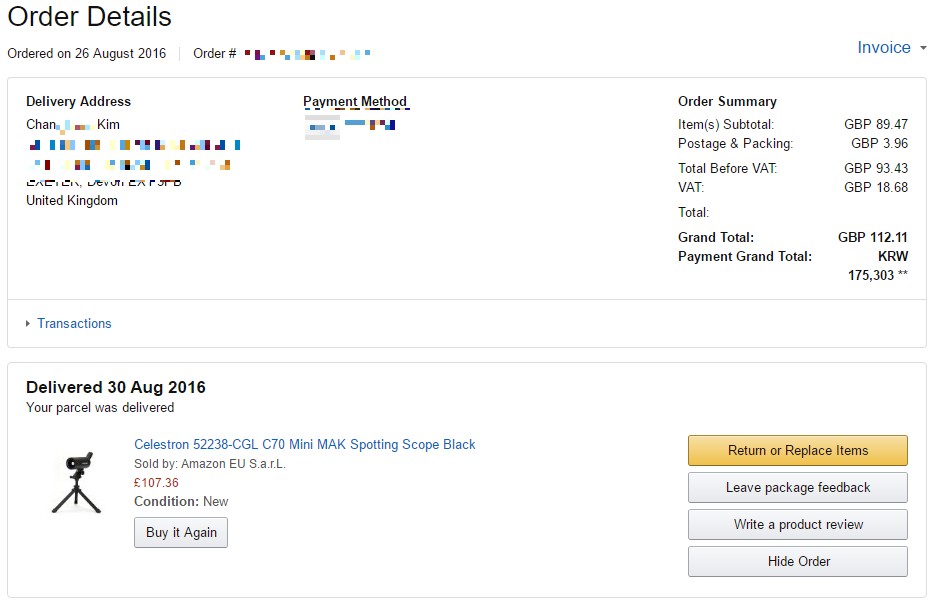Click the spotting scope product thumbnail

[x=76, y=483]
